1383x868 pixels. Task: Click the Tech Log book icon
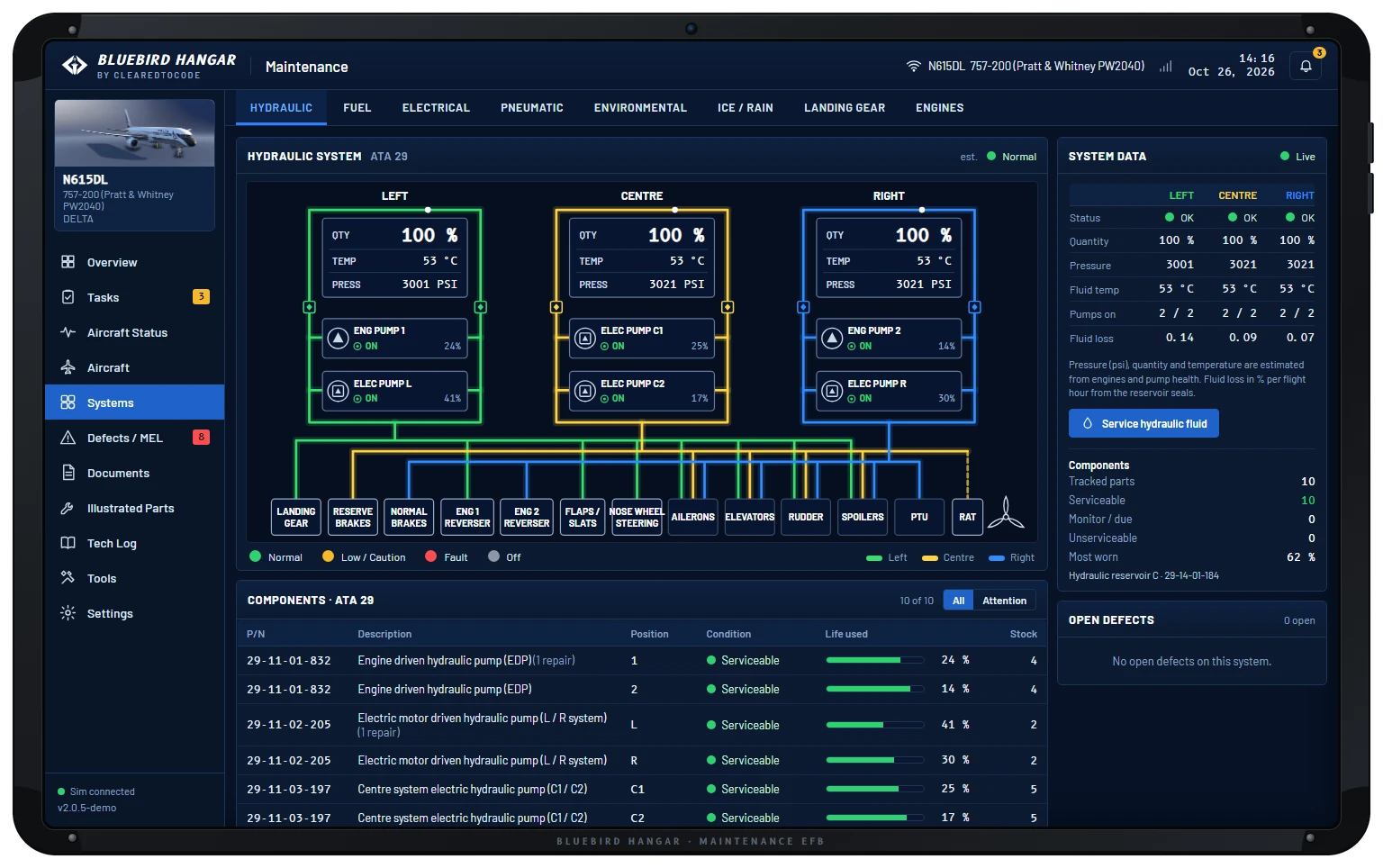tap(68, 543)
